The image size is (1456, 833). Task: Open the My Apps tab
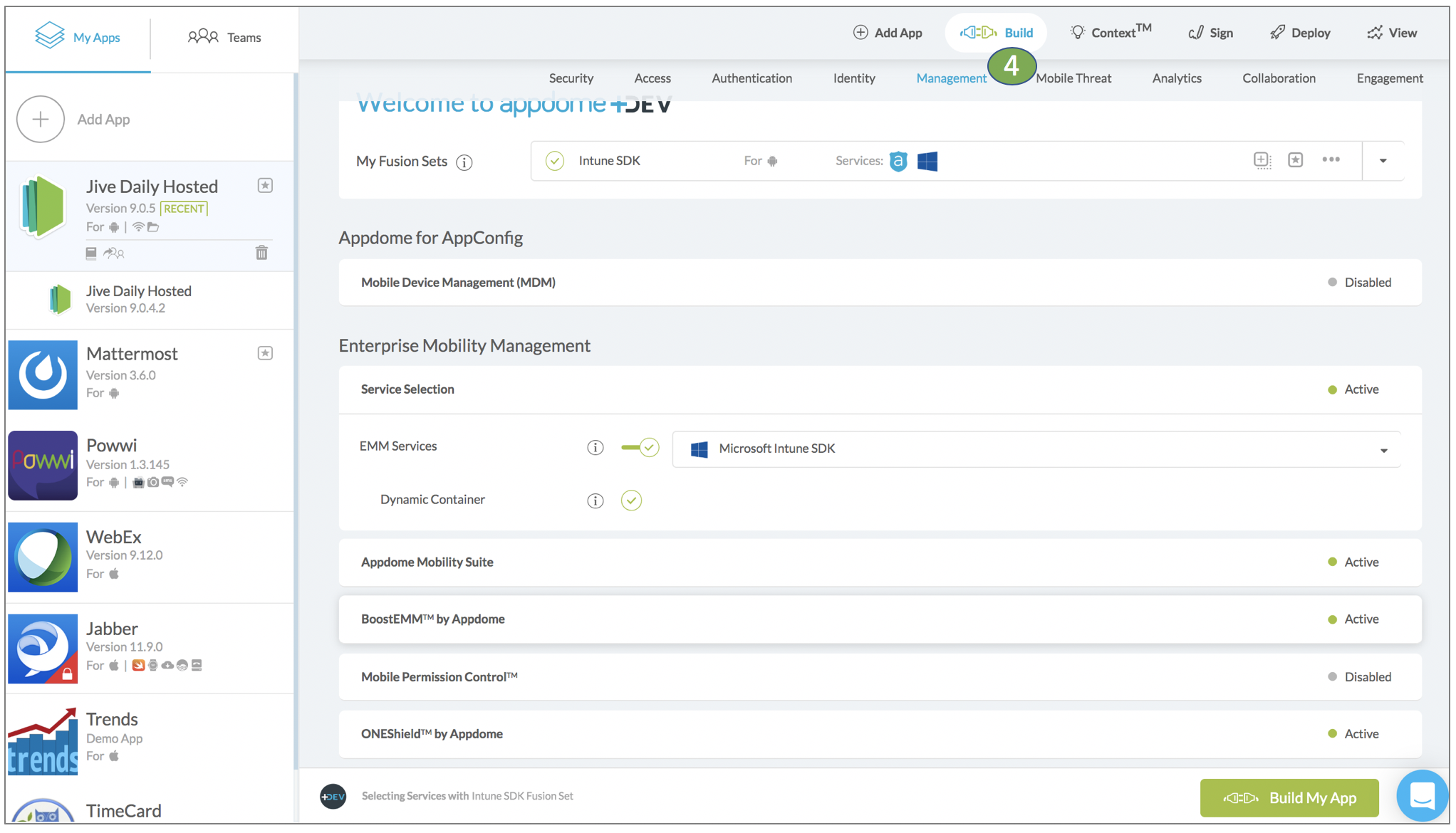point(78,37)
